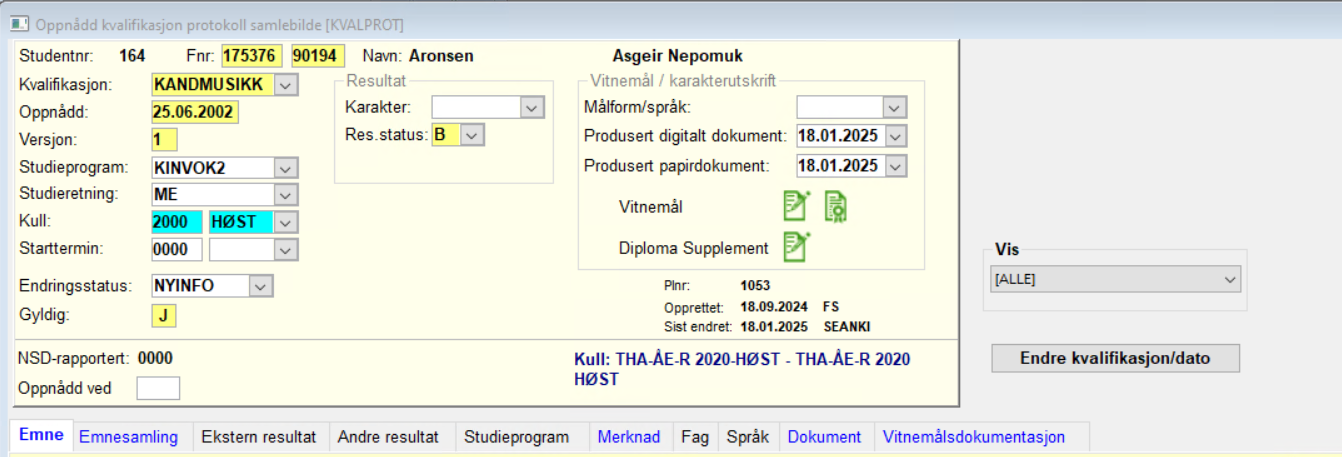
Task: Click the Gyldig field with J
Action: [x=164, y=316]
